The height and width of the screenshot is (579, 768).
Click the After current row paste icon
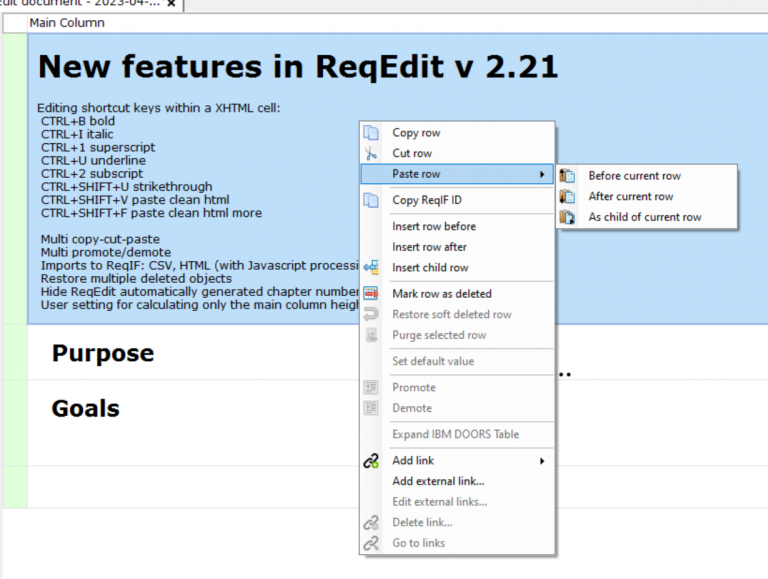coord(567,196)
